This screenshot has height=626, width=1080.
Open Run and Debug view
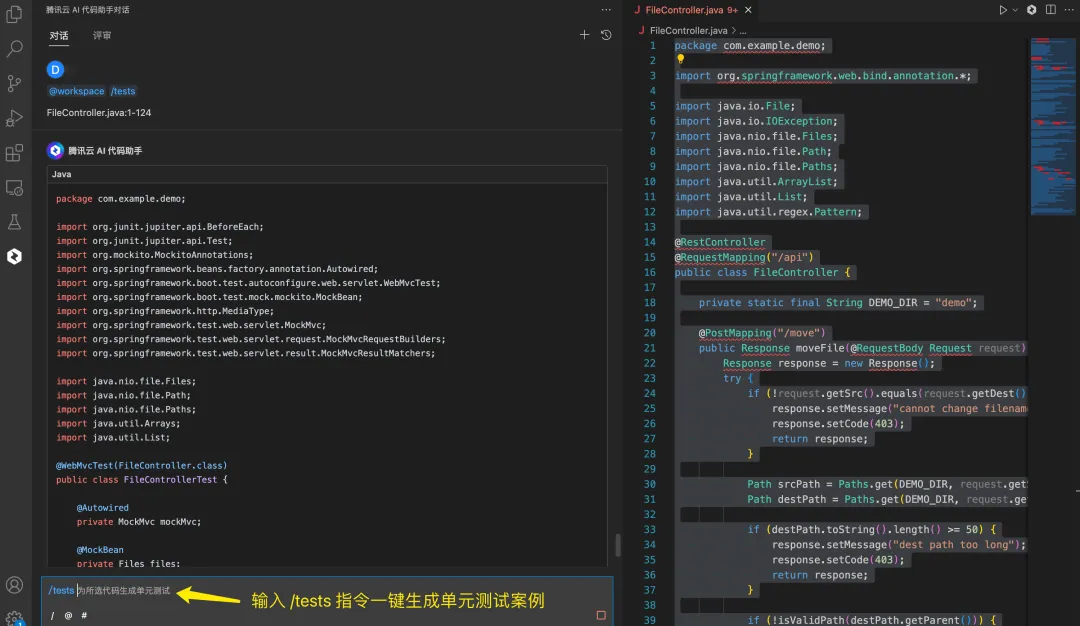(x=15, y=118)
